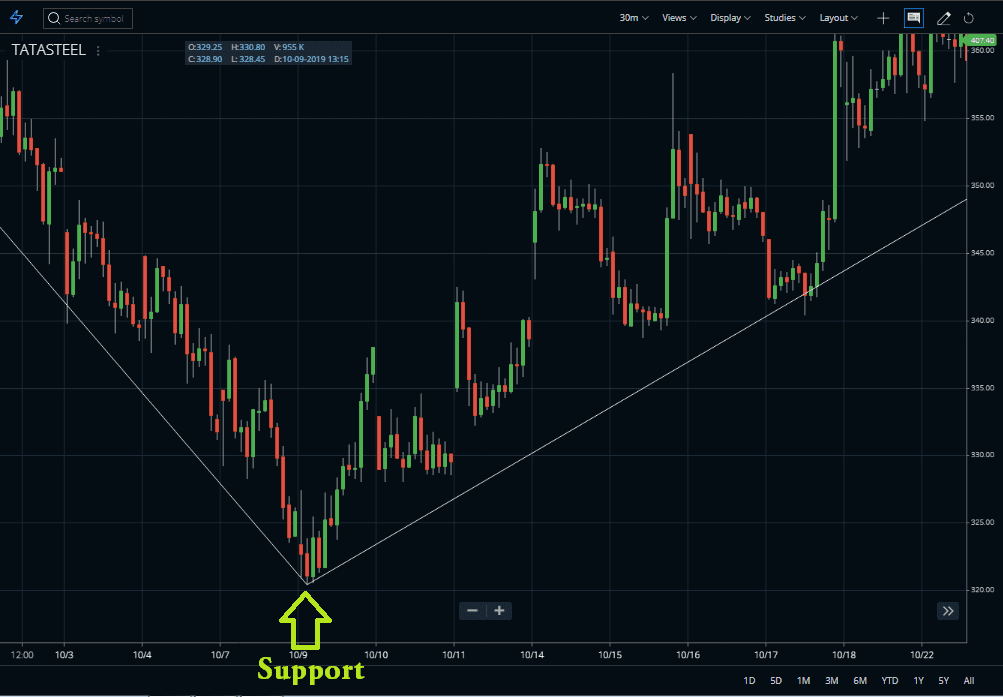Select the All range button

coord(969,680)
